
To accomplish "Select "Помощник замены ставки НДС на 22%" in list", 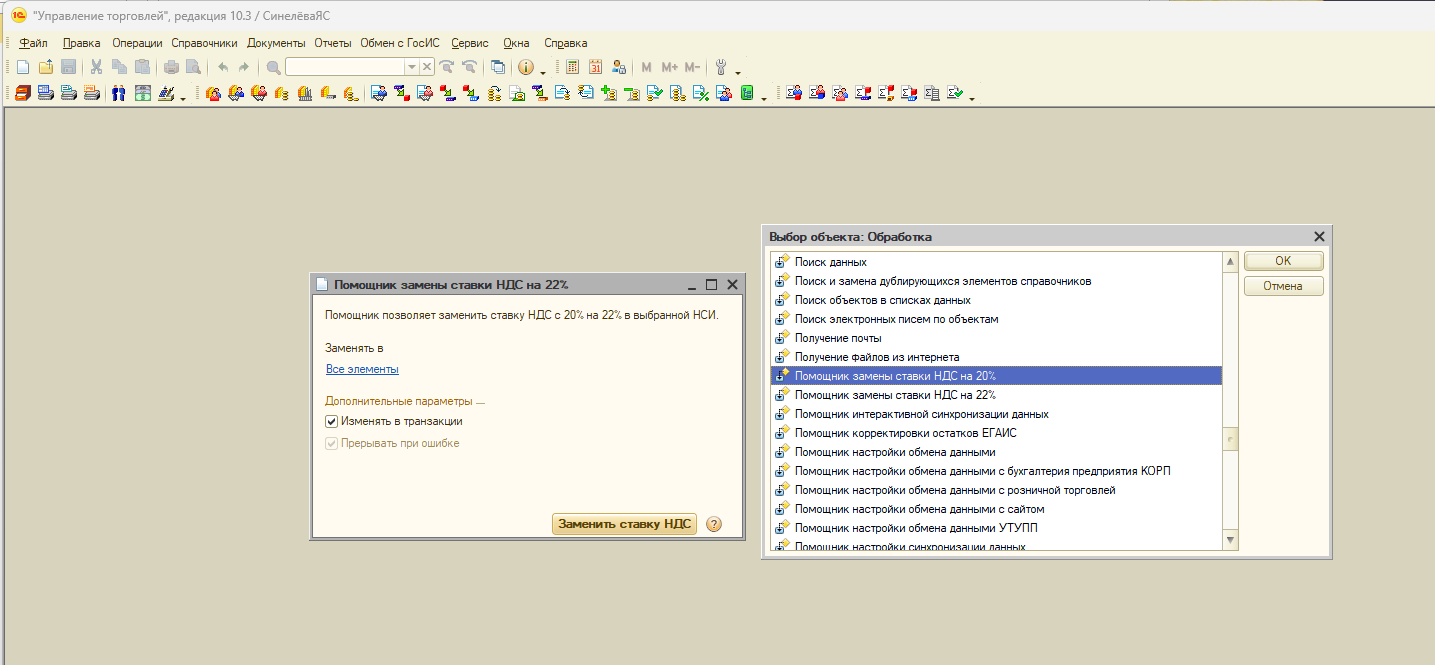I will click(894, 395).
